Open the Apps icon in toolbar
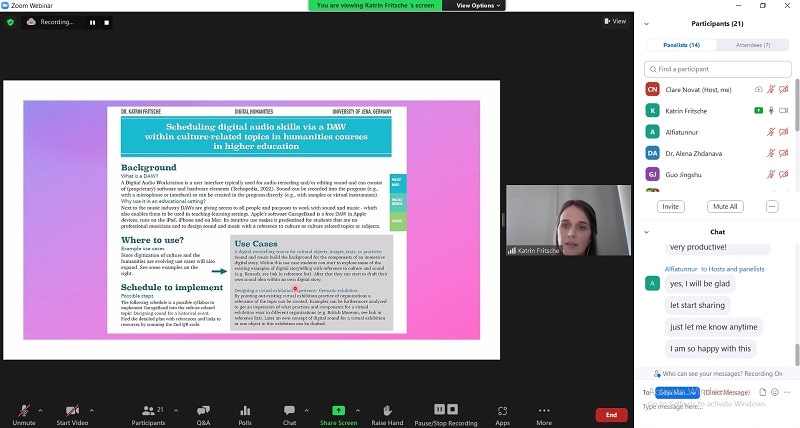This screenshot has height=428, width=800. (x=502, y=413)
